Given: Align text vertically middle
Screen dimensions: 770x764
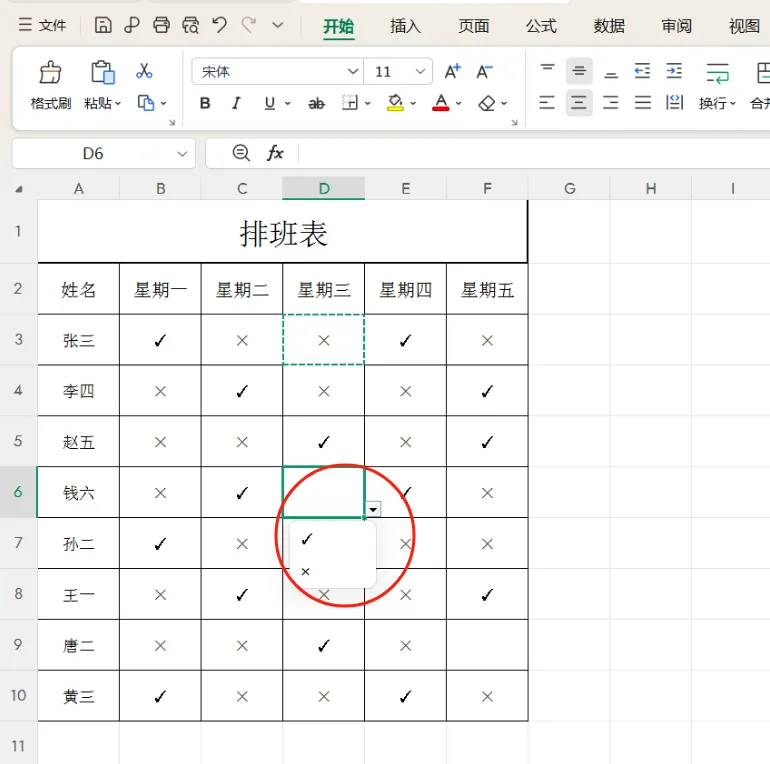Looking at the screenshot, I should (x=579, y=72).
